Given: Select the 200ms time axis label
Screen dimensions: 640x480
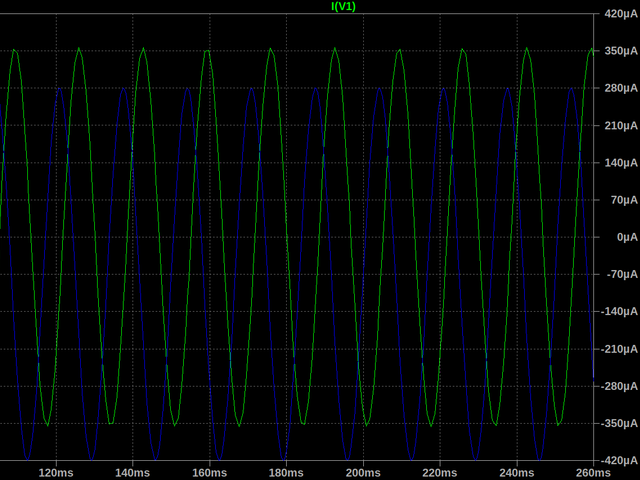Looking at the screenshot, I should (363, 472).
